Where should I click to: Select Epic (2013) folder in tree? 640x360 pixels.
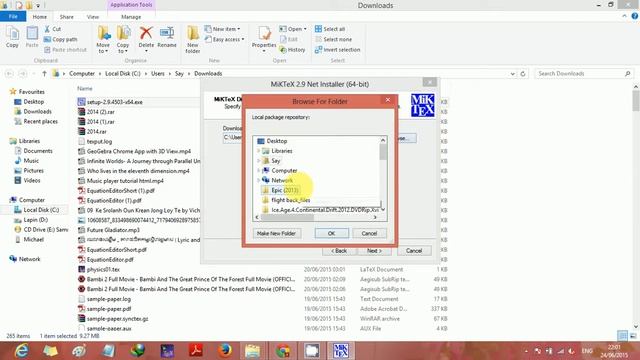coord(284,190)
